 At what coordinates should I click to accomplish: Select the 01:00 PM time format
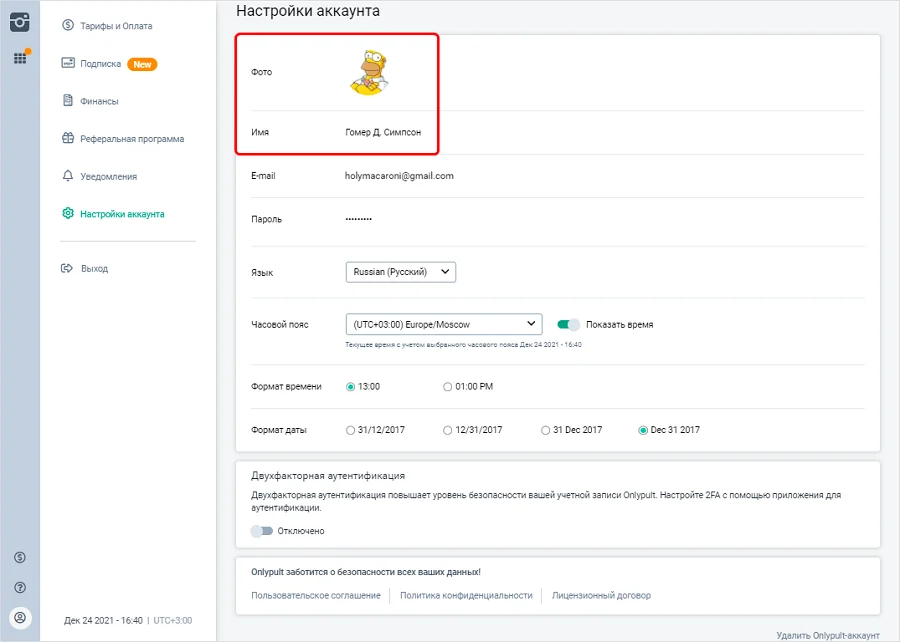448,387
